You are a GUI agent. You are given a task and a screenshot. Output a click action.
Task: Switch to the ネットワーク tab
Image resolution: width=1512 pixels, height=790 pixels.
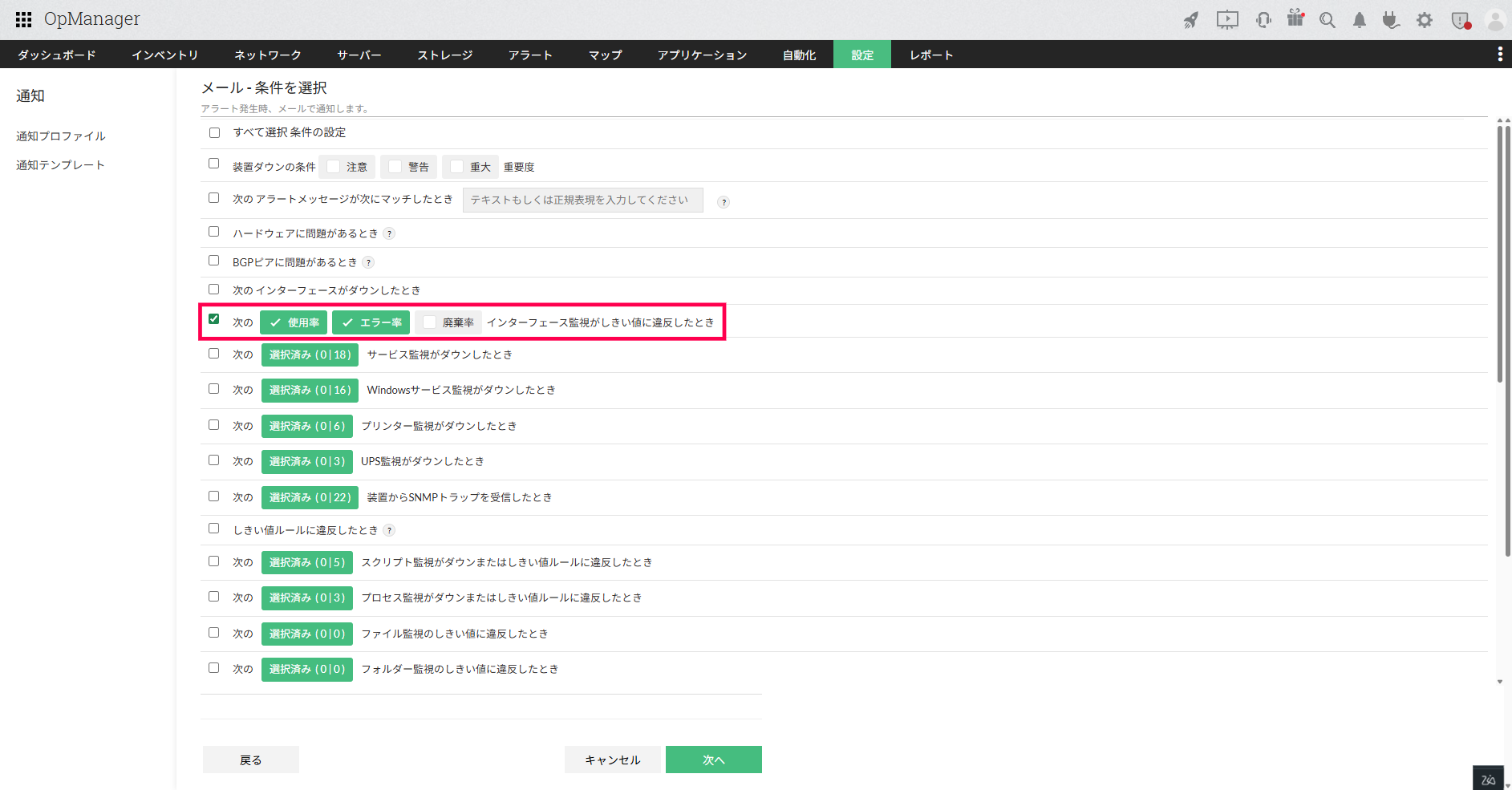(x=268, y=55)
